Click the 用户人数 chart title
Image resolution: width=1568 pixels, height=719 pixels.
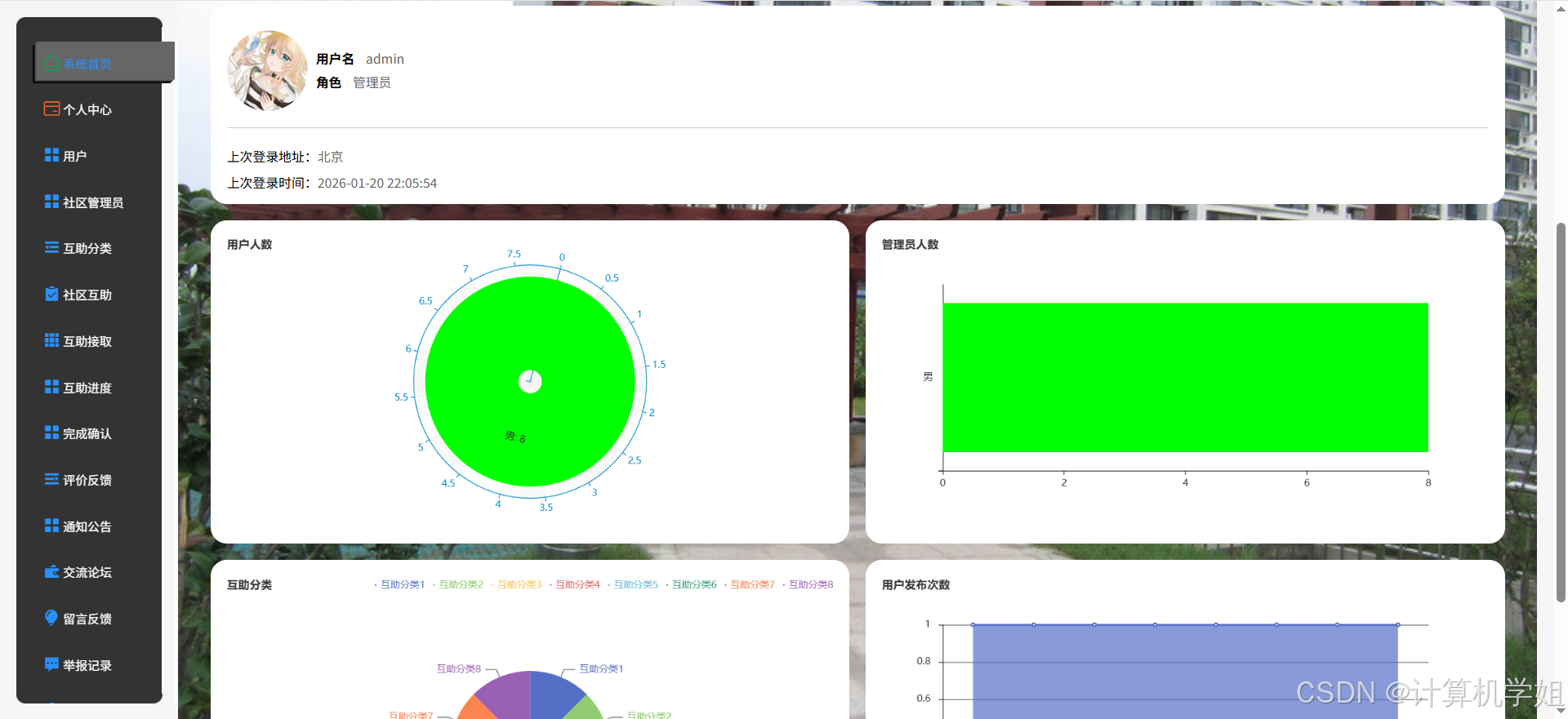pos(249,244)
